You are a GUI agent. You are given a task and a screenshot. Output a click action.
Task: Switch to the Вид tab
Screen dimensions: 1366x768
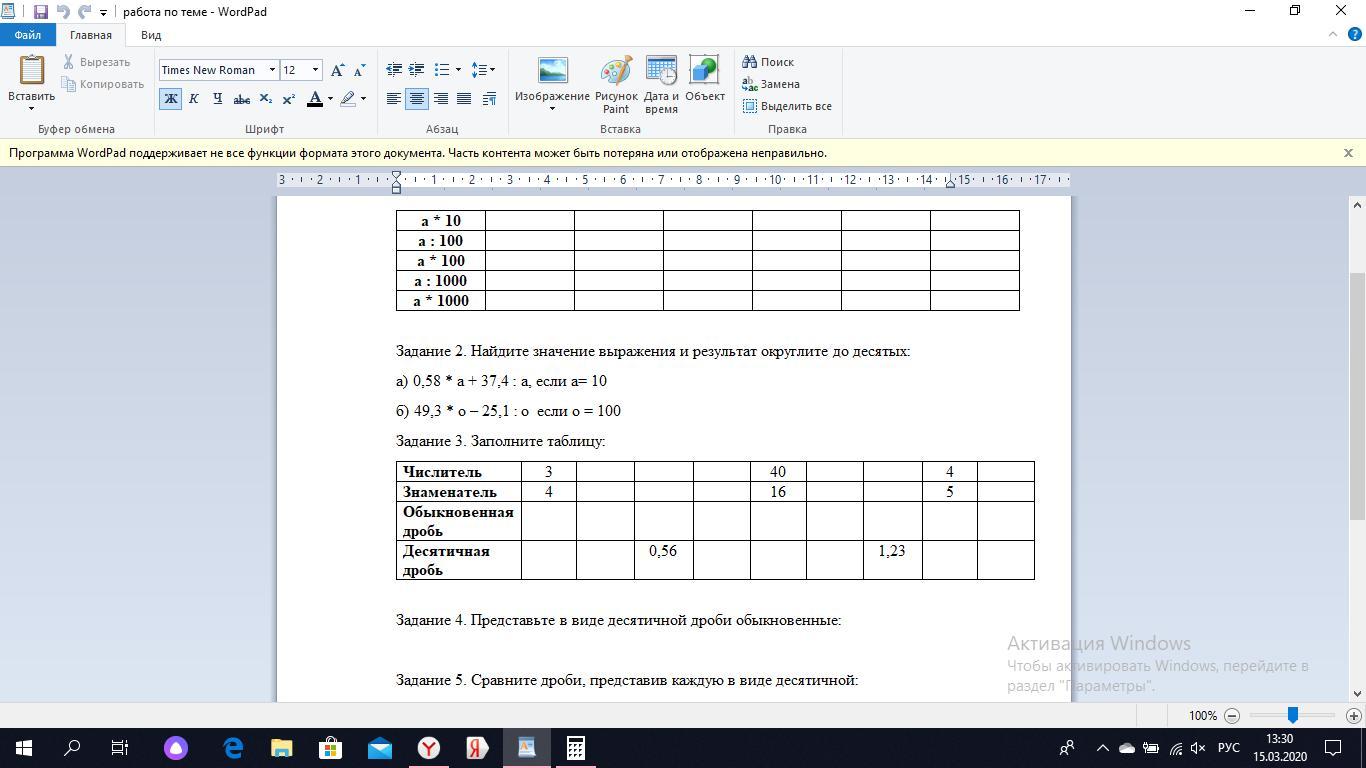pyautogui.click(x=151, y=35)
